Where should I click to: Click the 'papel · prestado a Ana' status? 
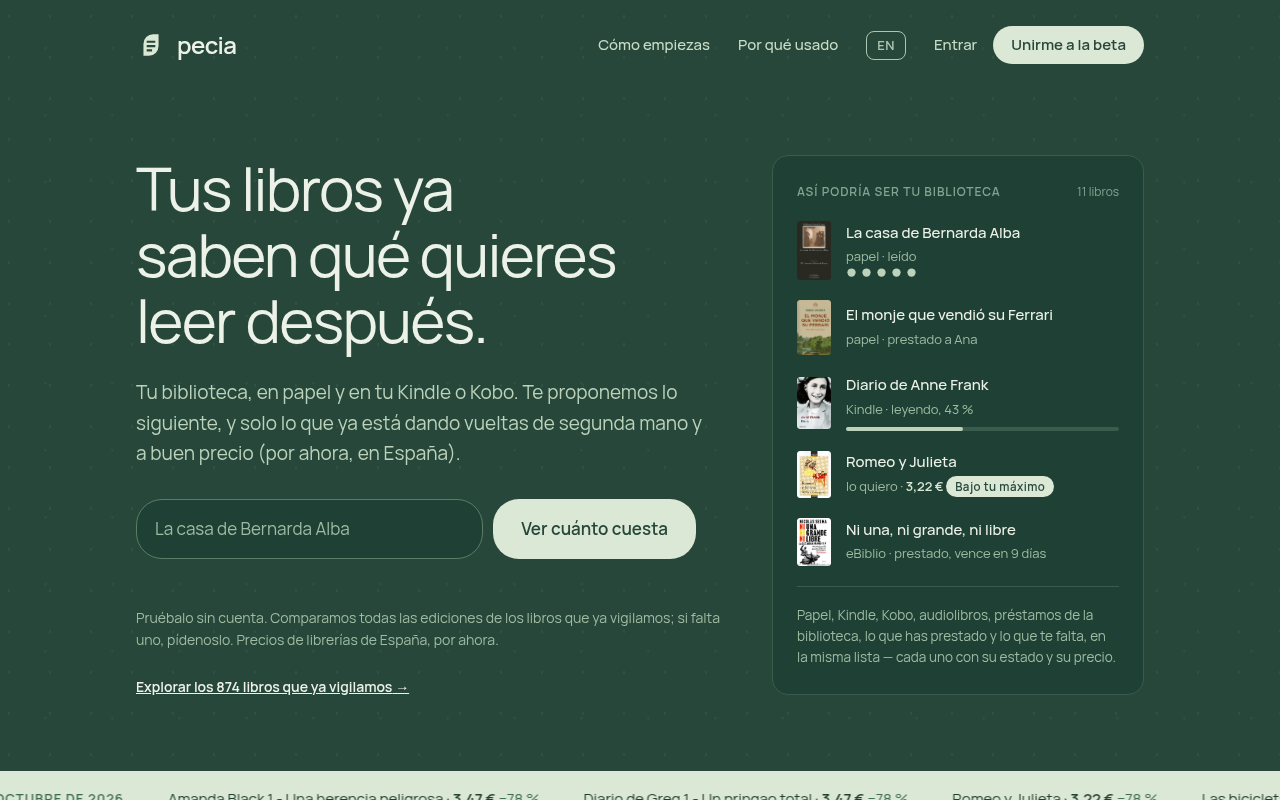click(912, 340)
